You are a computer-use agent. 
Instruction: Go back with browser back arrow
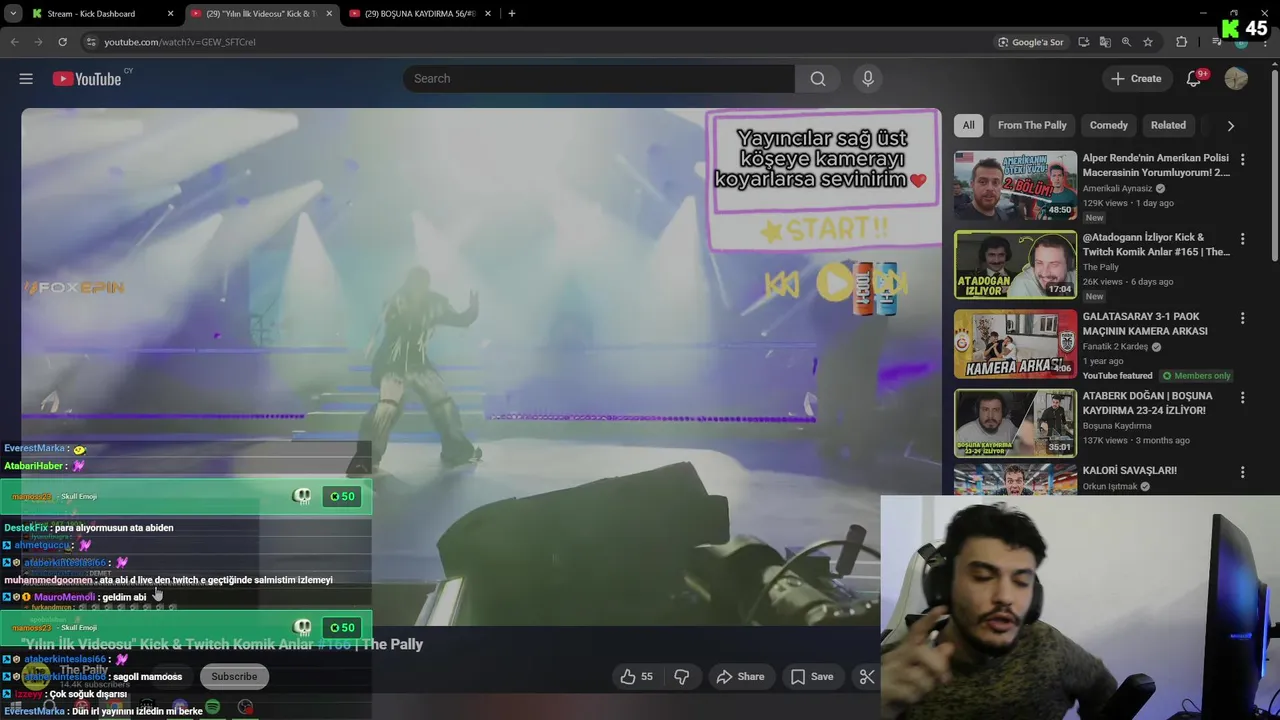pos(14,42)
